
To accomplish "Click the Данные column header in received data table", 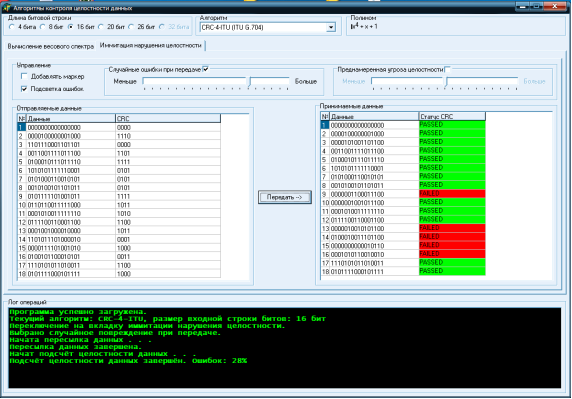I will 374,117.
